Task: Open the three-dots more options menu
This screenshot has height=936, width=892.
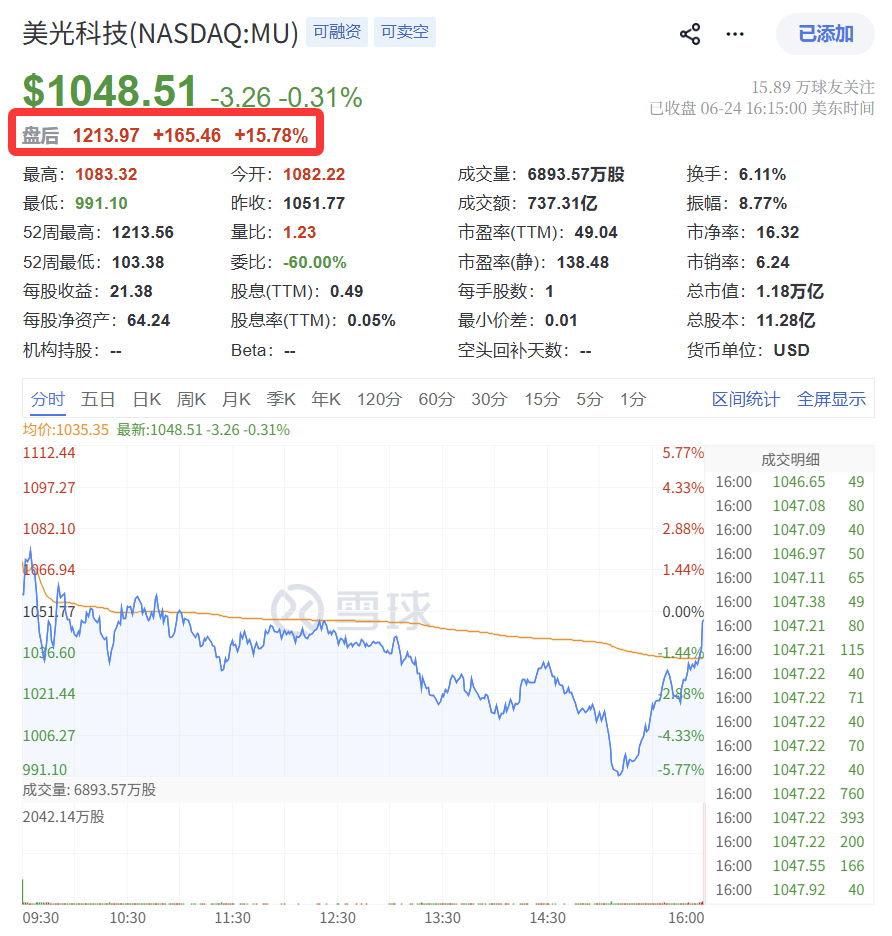Action: [735, 34]
